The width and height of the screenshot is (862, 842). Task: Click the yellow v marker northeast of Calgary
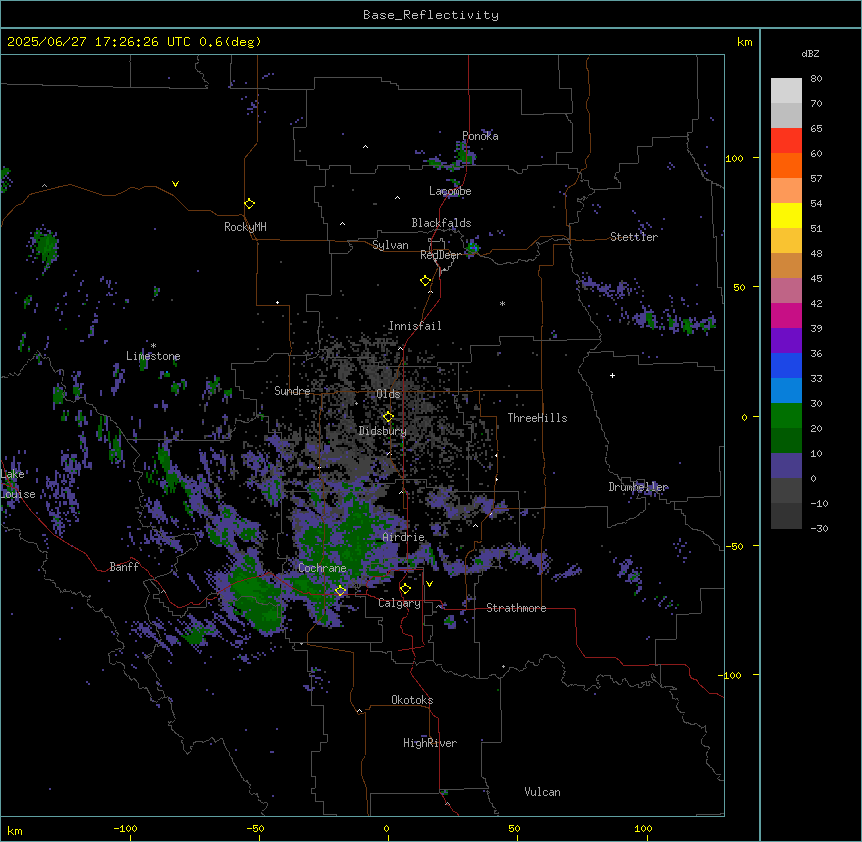(x=429, y=584)
